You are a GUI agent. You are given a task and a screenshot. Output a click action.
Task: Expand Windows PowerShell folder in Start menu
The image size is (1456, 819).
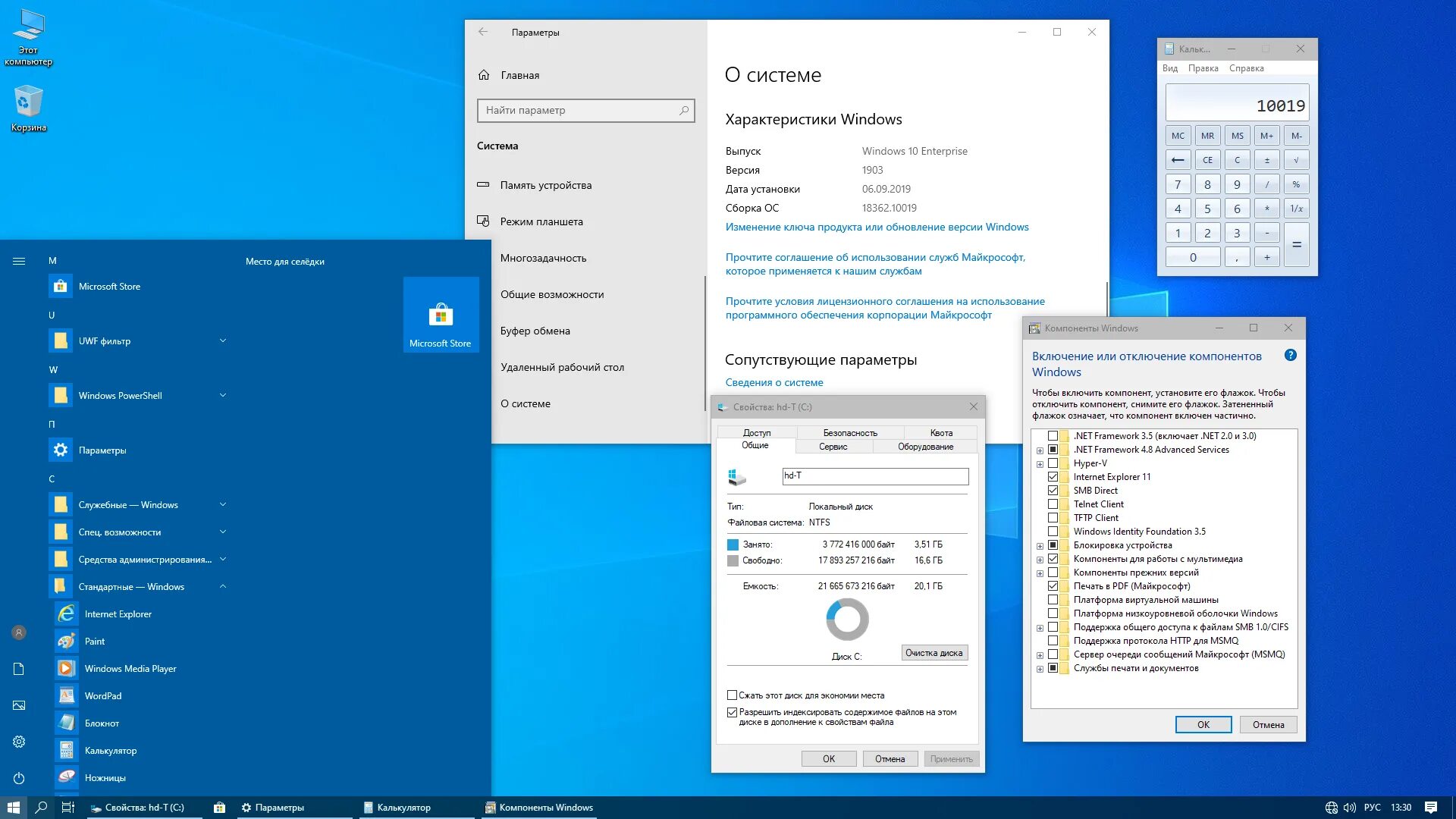(223, 395)
